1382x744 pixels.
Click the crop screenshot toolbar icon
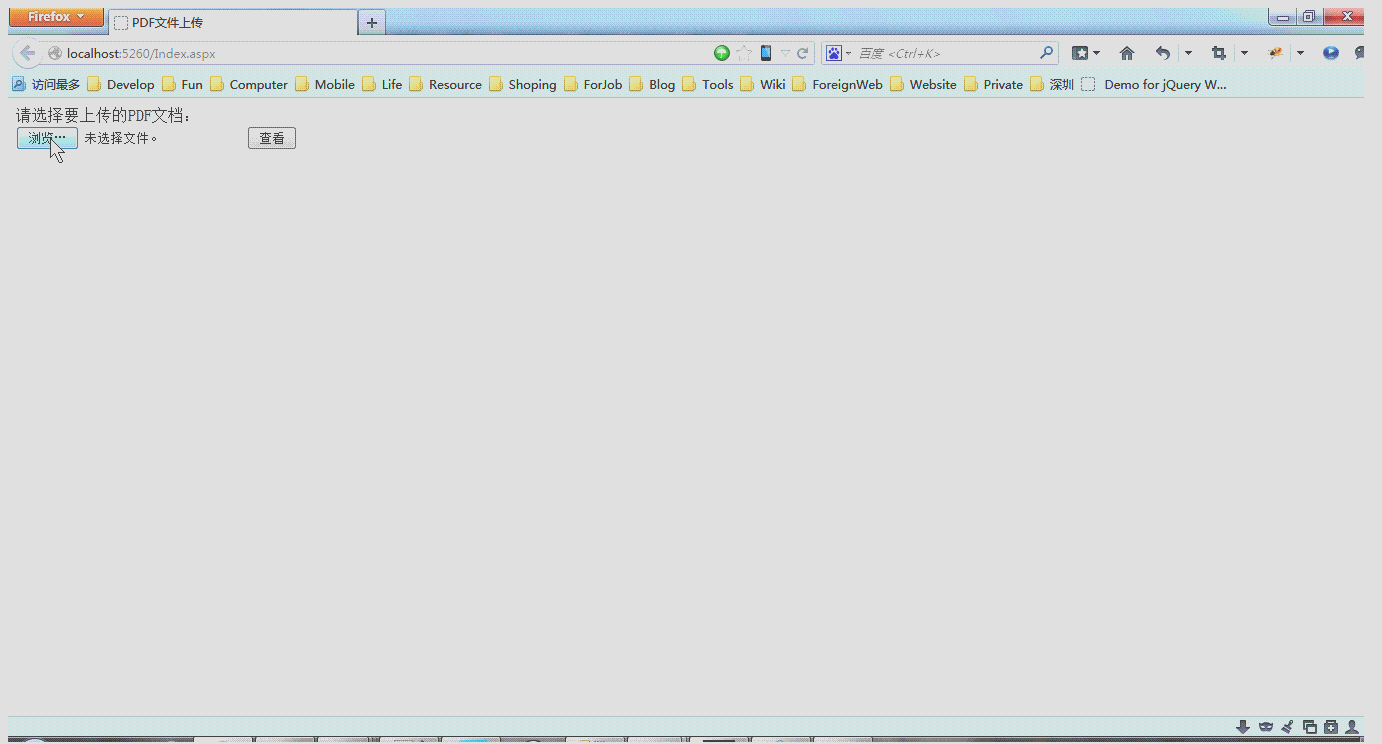(x=1218, y=53)
